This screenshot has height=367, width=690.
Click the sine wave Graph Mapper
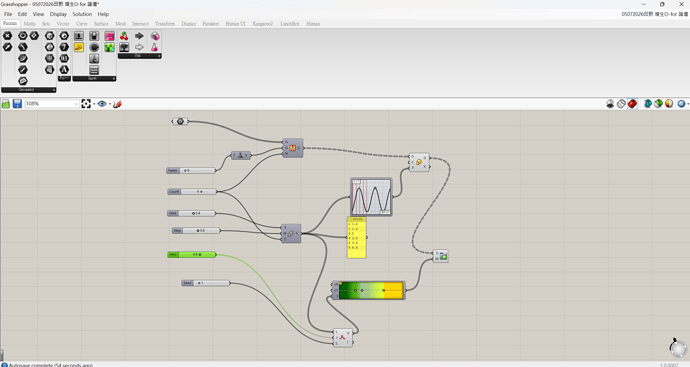point(371,197)
